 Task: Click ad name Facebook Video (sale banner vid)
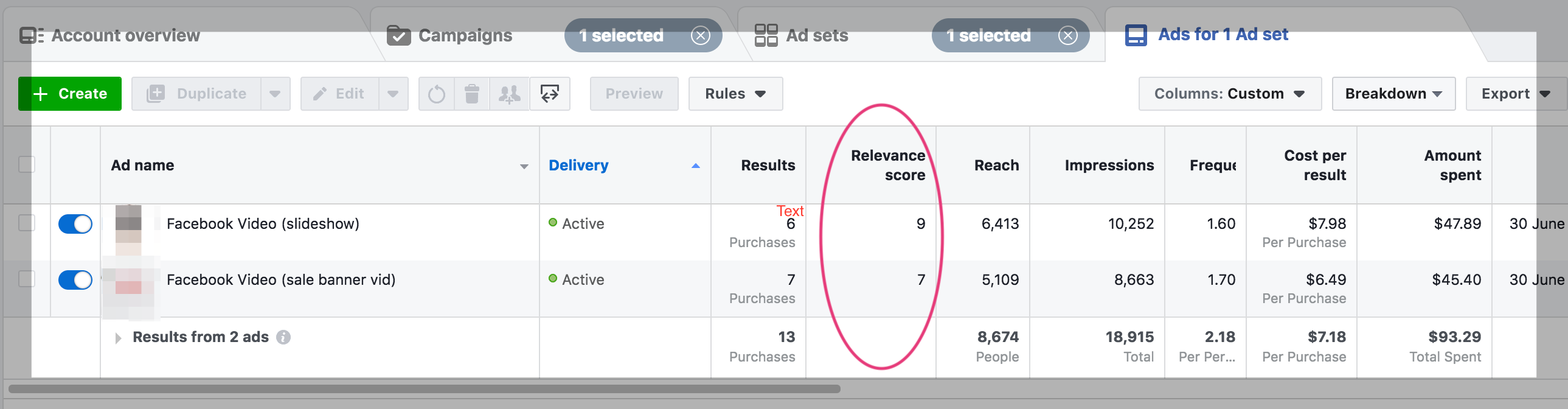[x=281, y=280]
